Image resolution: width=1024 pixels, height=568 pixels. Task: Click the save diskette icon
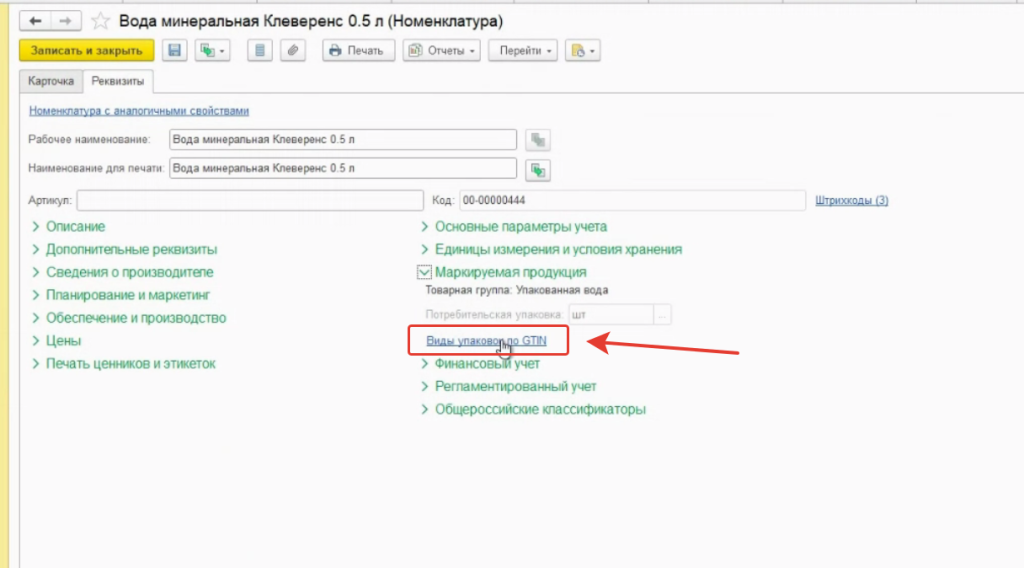click(175, 50)
